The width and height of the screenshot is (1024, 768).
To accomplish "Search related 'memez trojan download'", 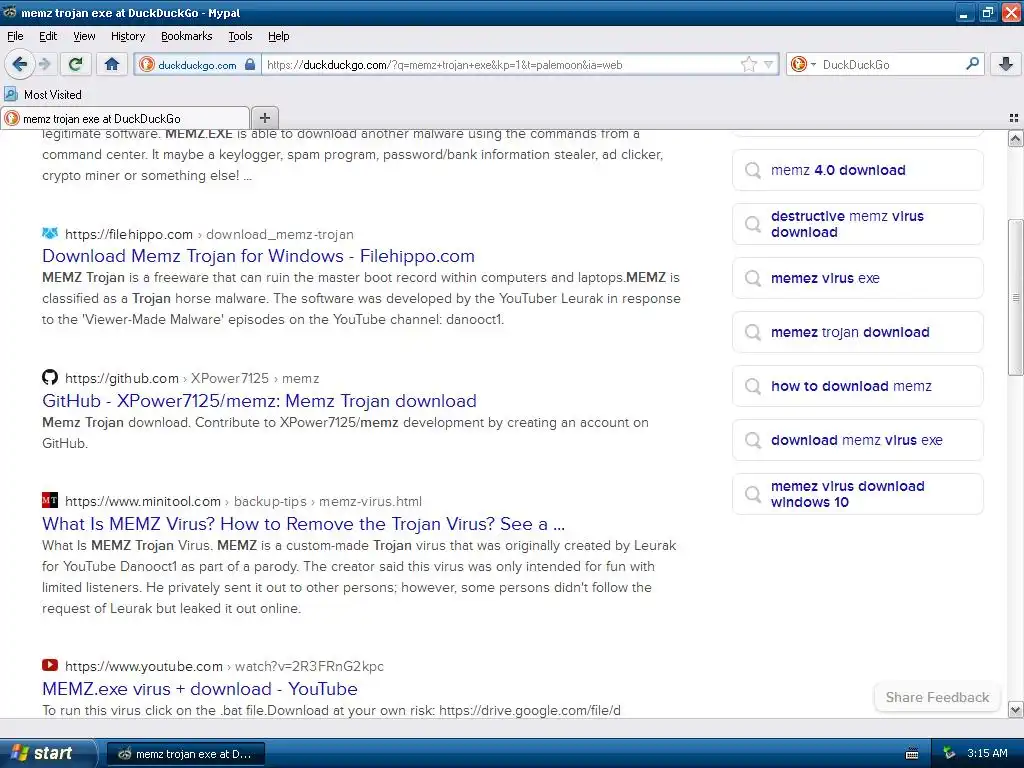I will point(857,332).
